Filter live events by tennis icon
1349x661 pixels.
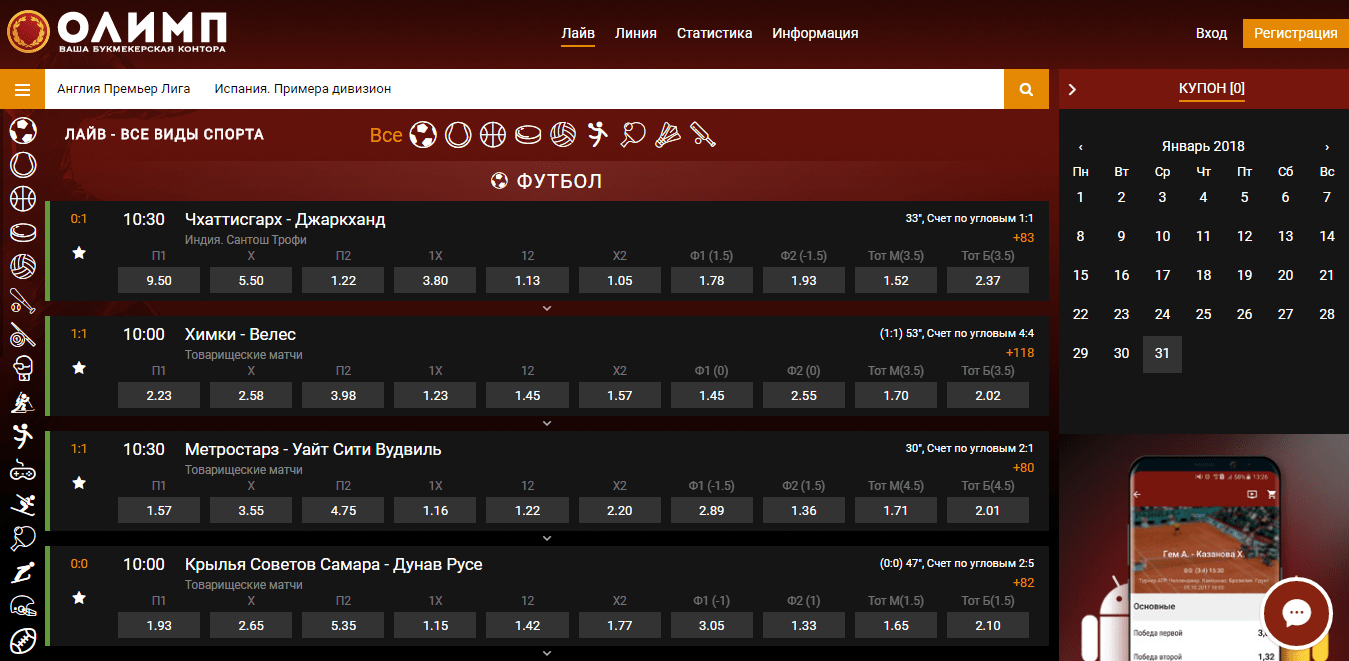tap(458, 134)
